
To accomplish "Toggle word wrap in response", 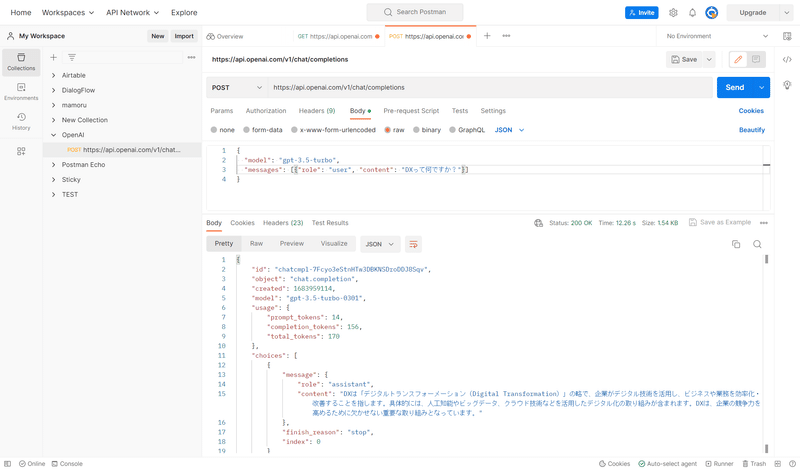I will coord(413,244).
